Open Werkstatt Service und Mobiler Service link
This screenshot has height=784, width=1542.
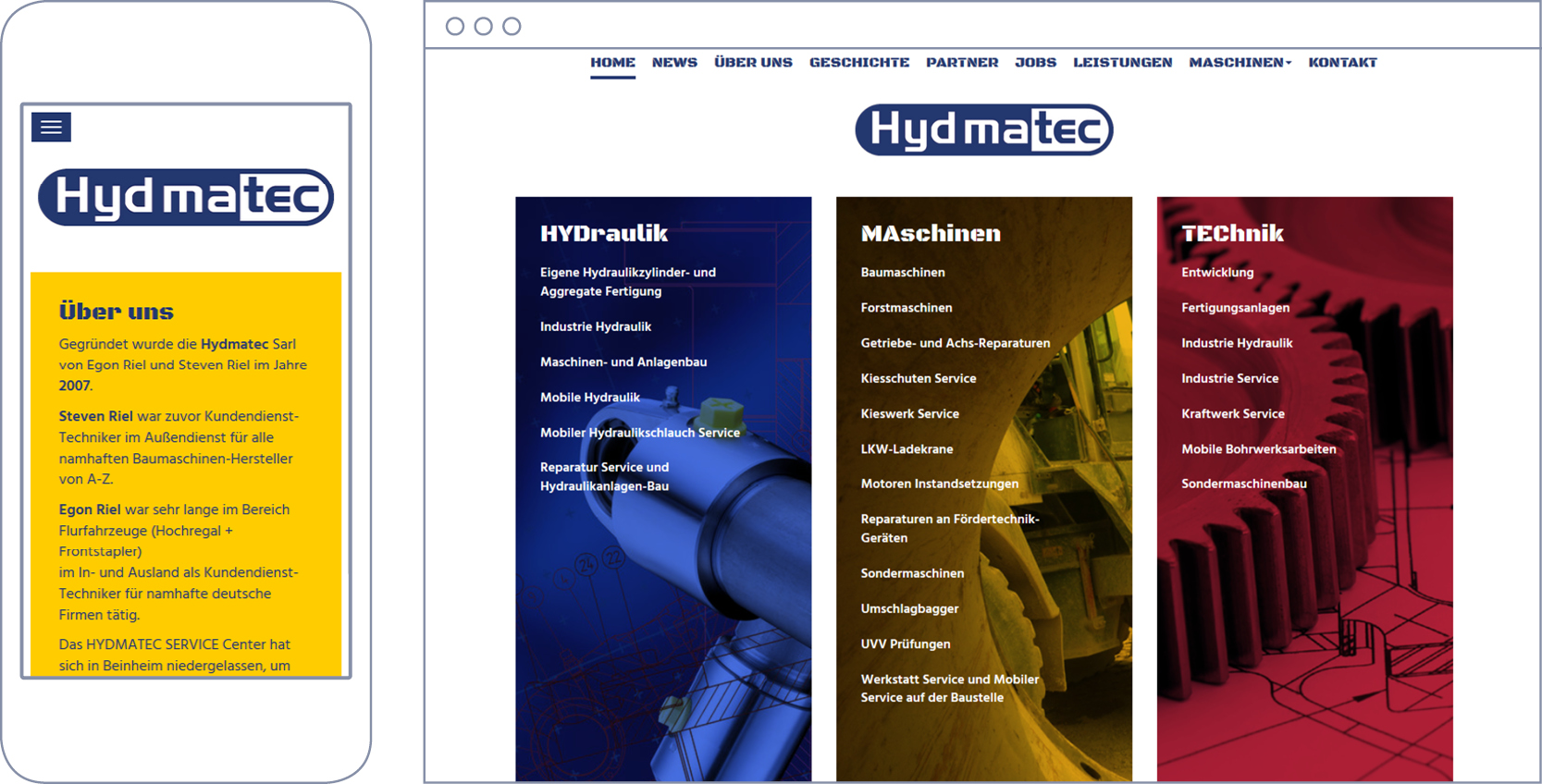tap(950, 689)
